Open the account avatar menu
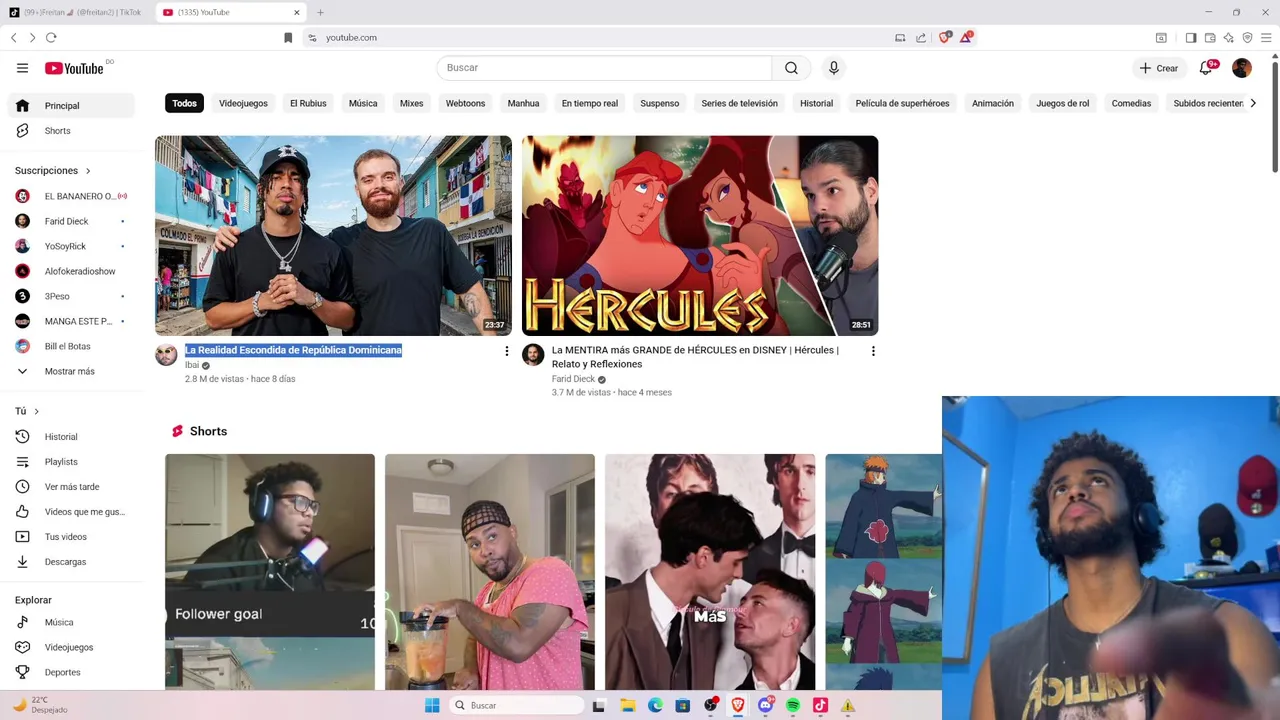The height and width of the screenshot is (720, 1280). tap(1242, 68)
